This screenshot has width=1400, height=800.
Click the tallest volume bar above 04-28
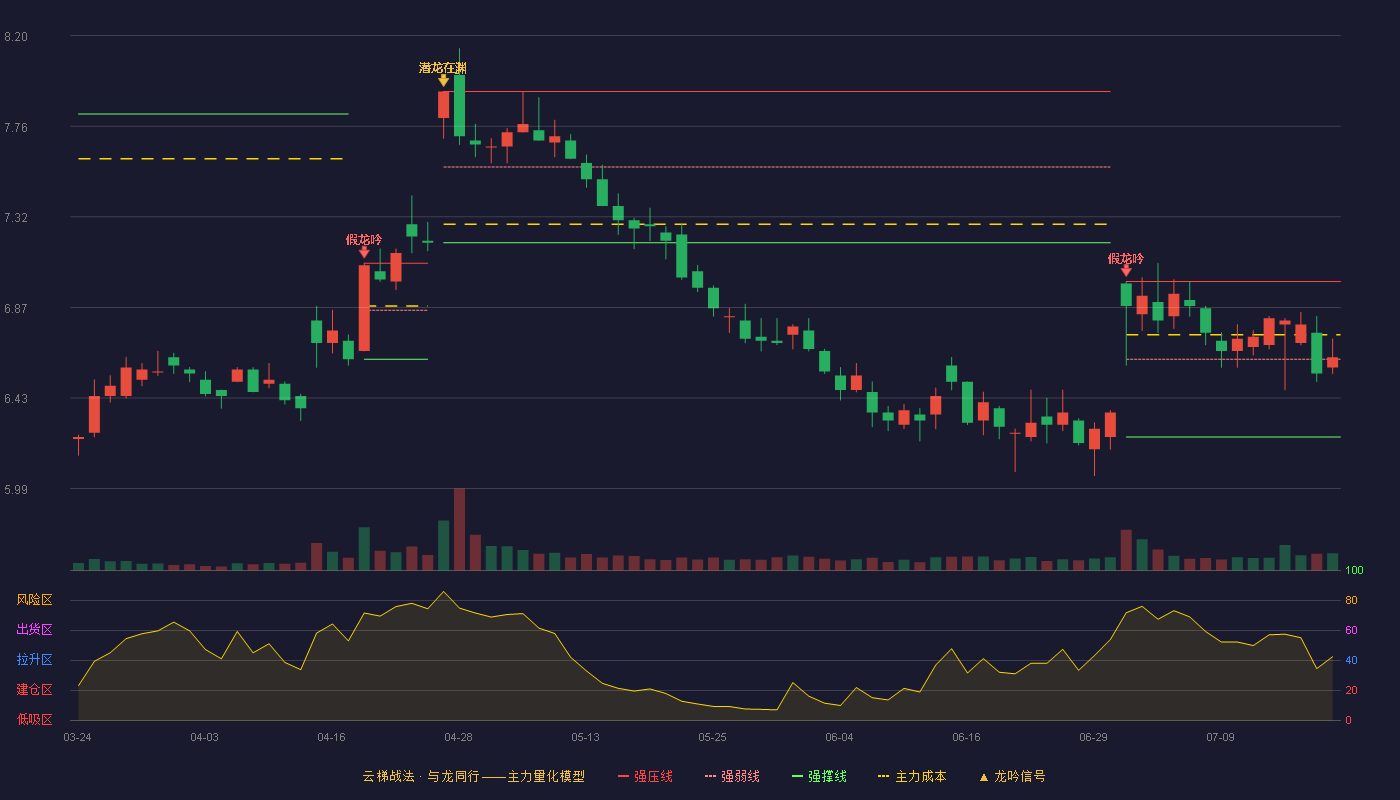(459, 529)
